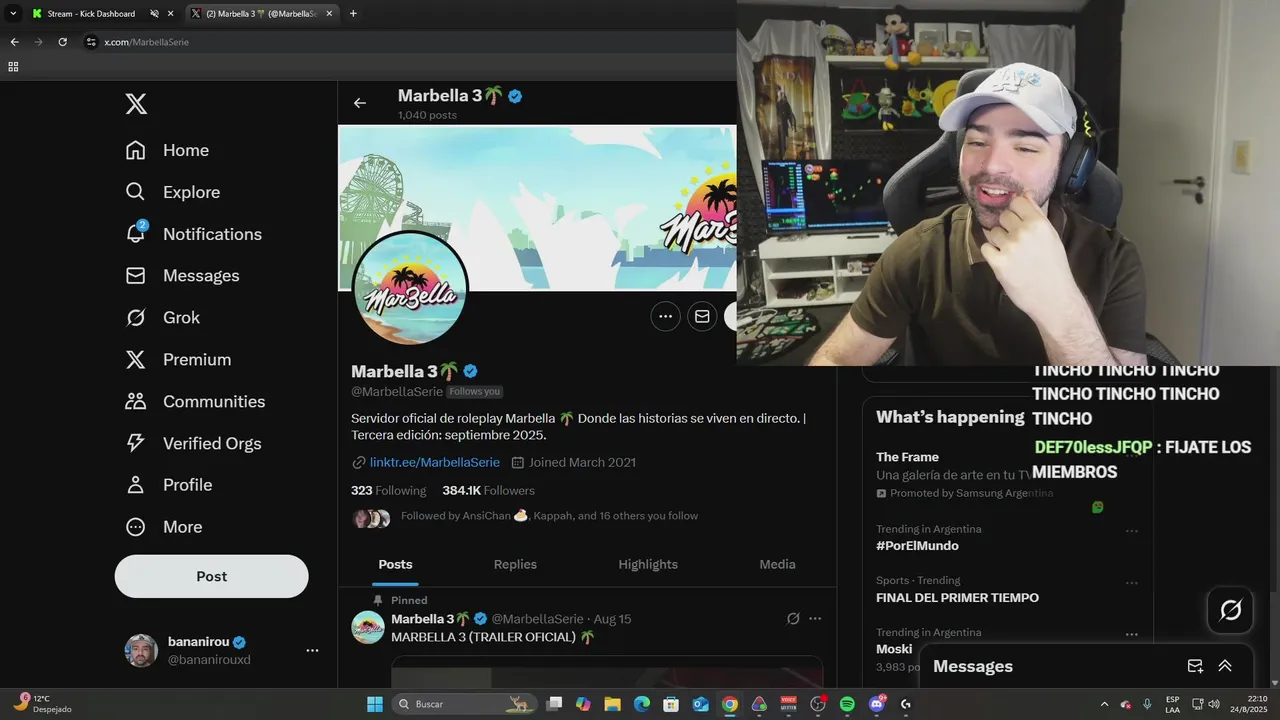Open the Home section

coord(167,150)
